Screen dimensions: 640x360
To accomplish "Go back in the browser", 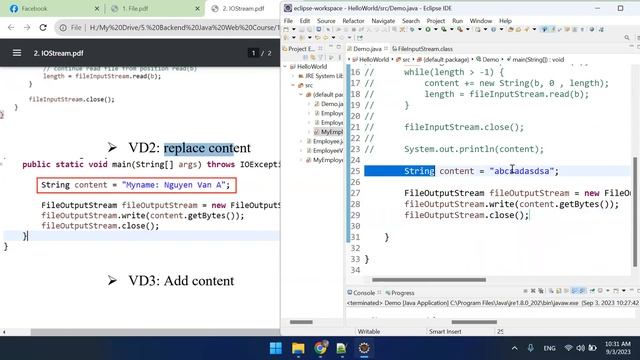I will [x=11, y=27].
